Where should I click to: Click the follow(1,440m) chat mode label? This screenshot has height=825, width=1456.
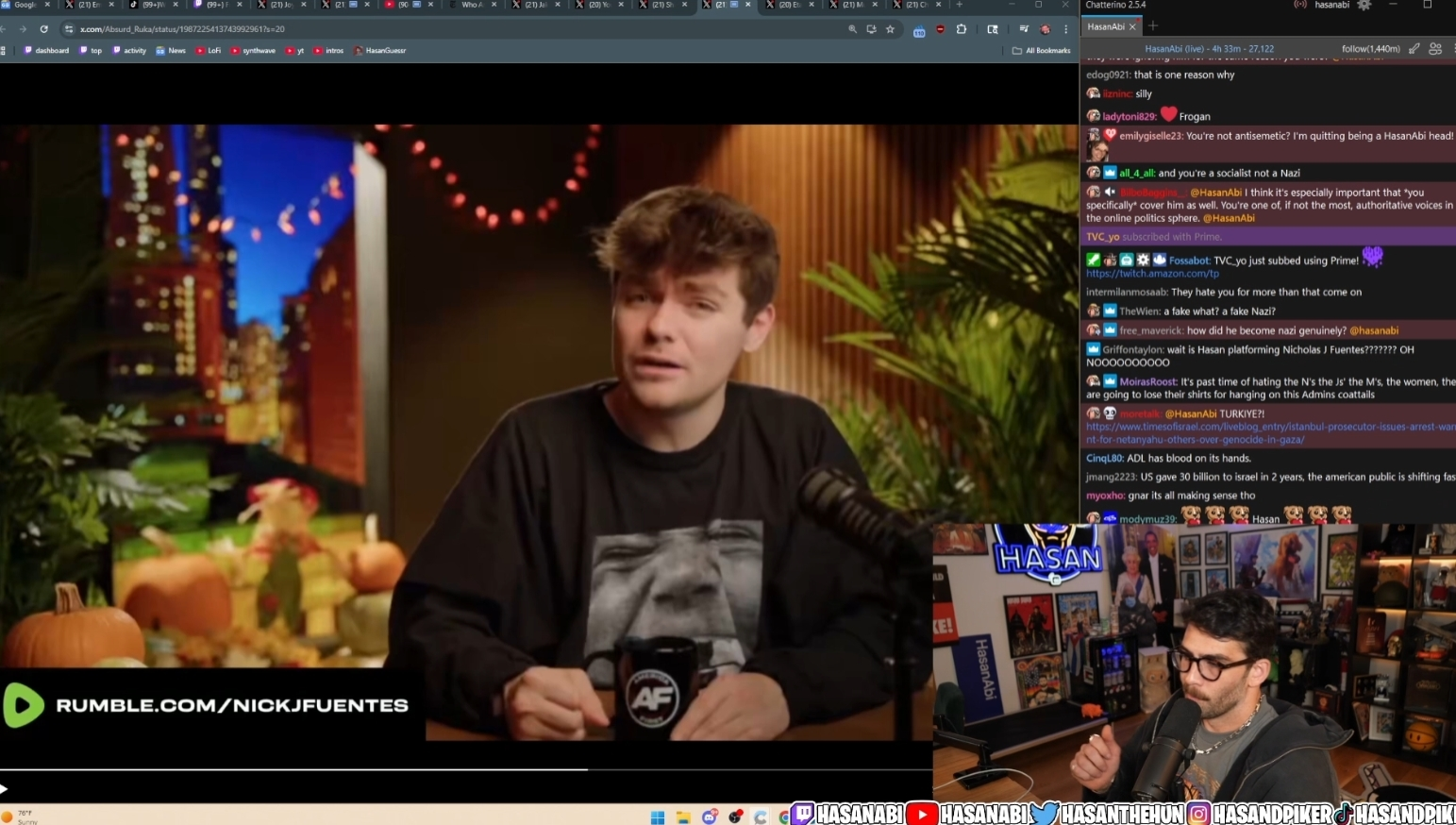(1370, 48)
